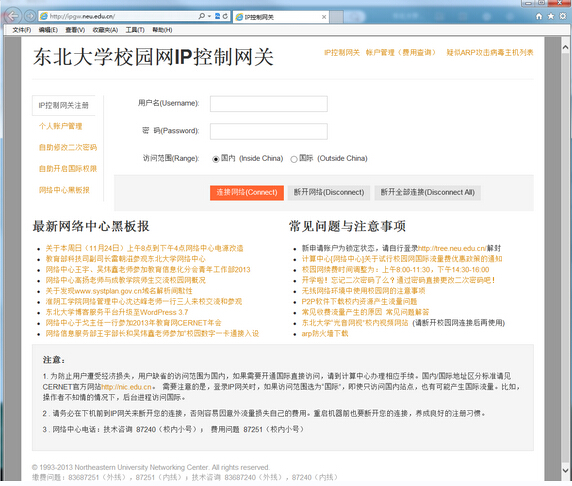Open news 教育部科技司副司长 visit link
Viewport: 572px width, 486px height.
click(x=125, y=259)
